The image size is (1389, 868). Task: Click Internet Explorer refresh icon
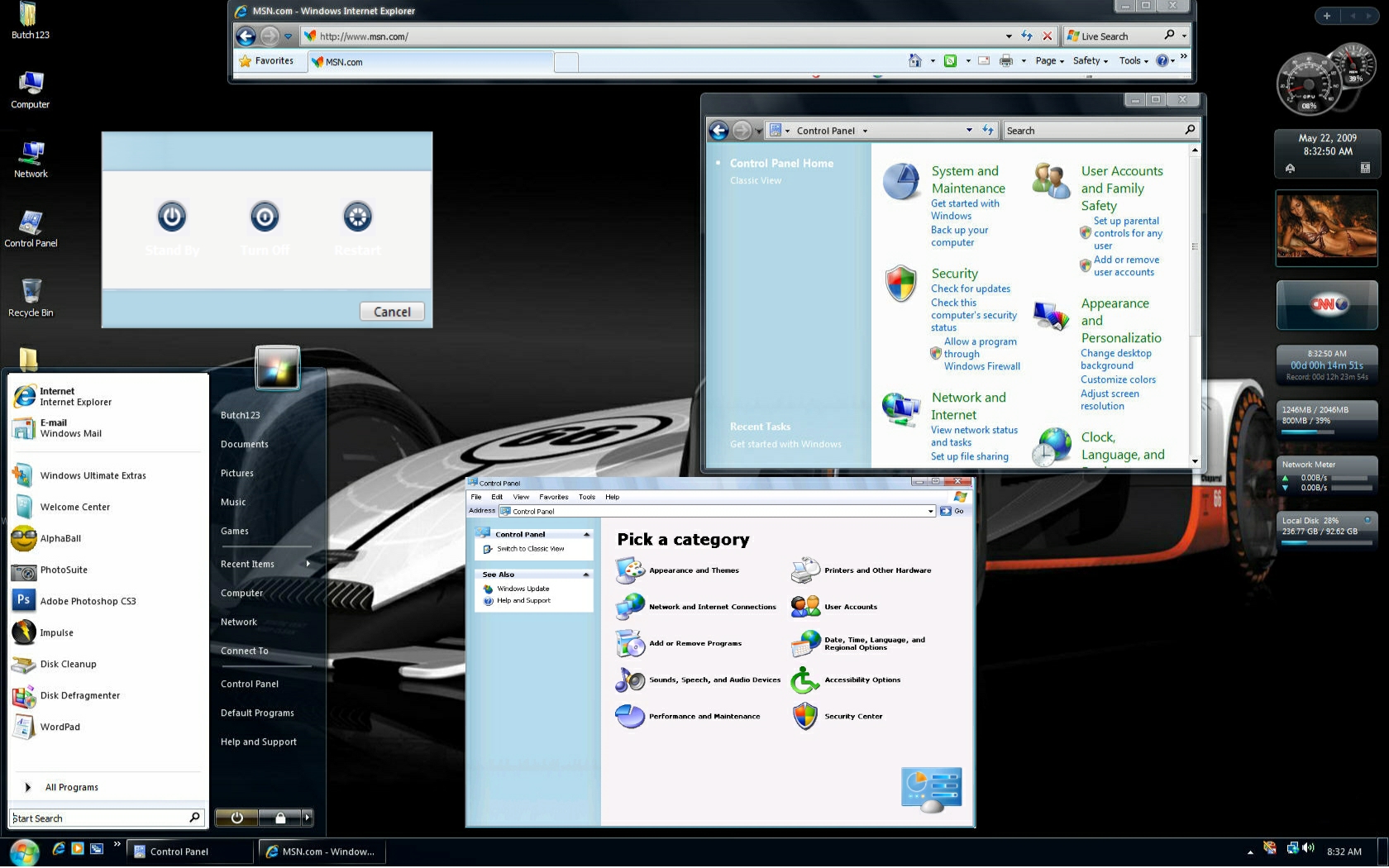1027,36
